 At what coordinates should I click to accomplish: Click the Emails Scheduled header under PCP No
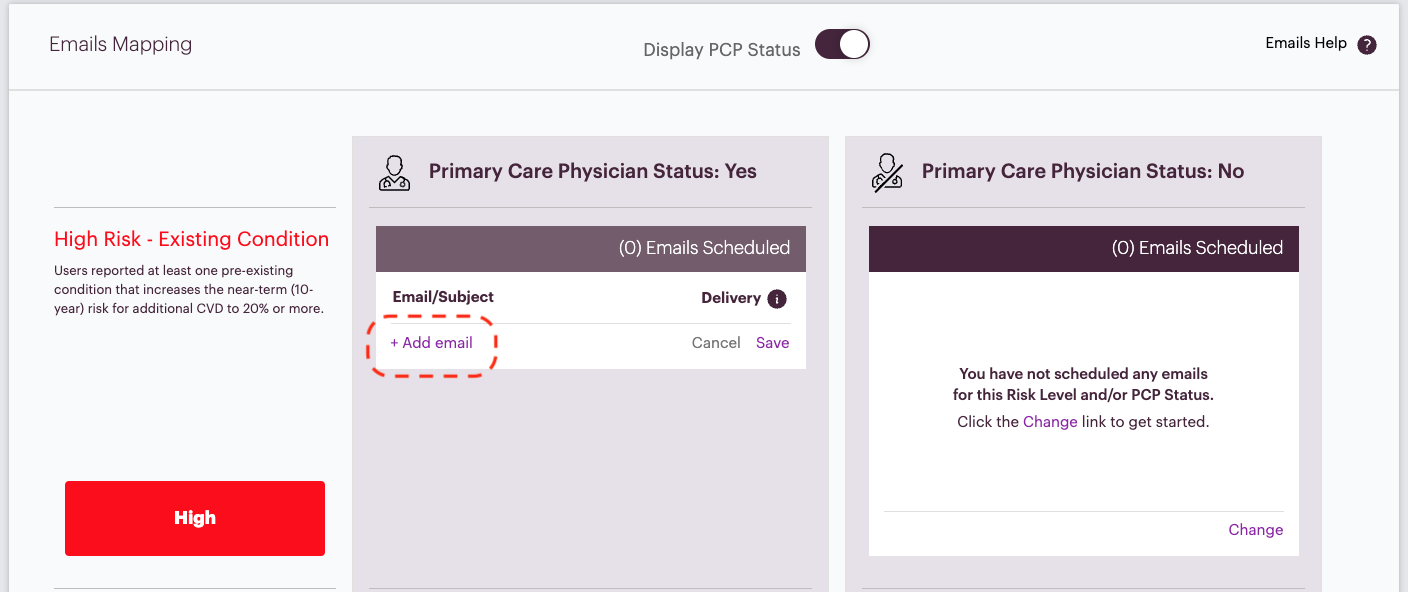pos(1084,248)
